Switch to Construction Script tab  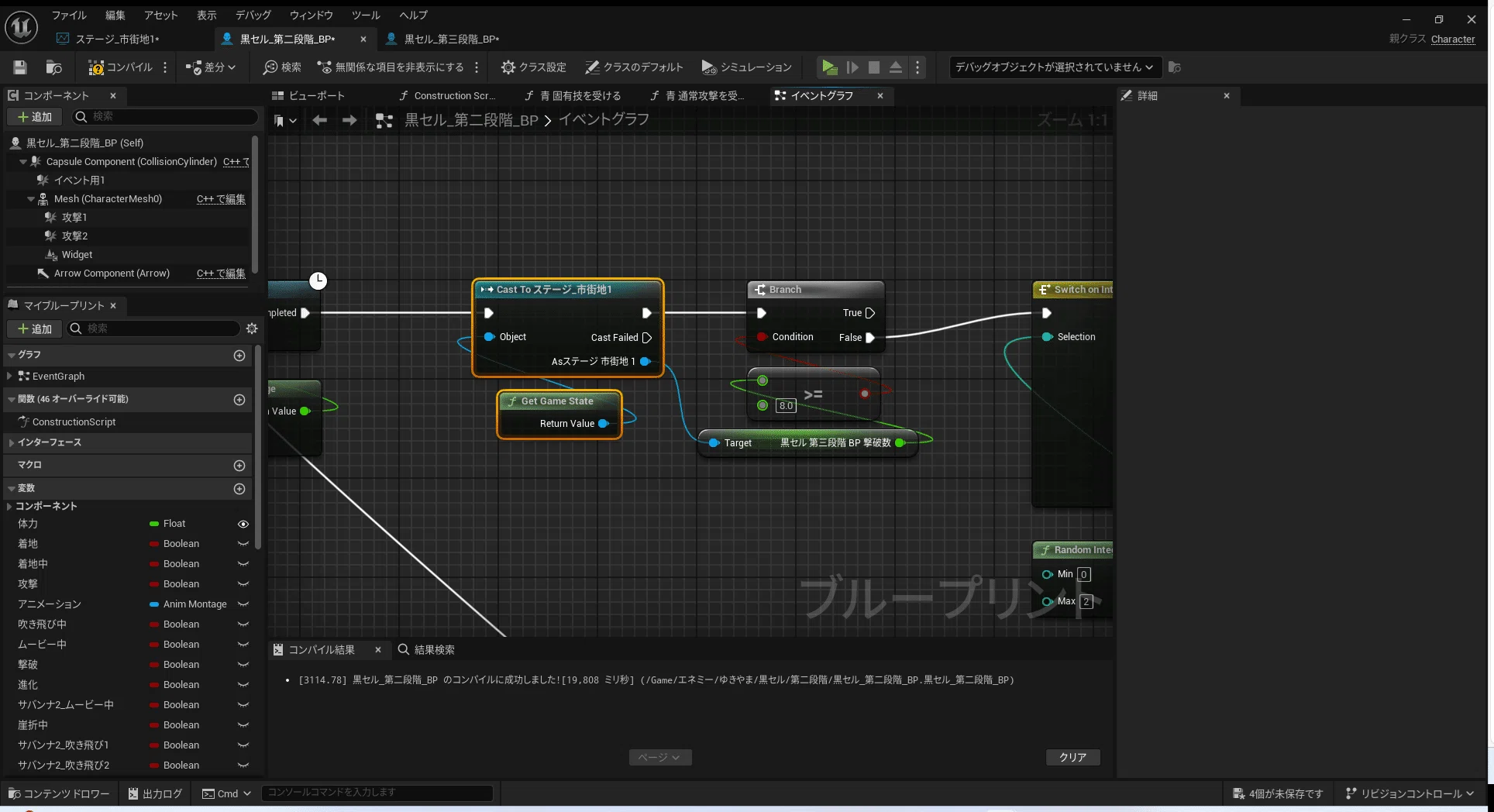[447, 95]
